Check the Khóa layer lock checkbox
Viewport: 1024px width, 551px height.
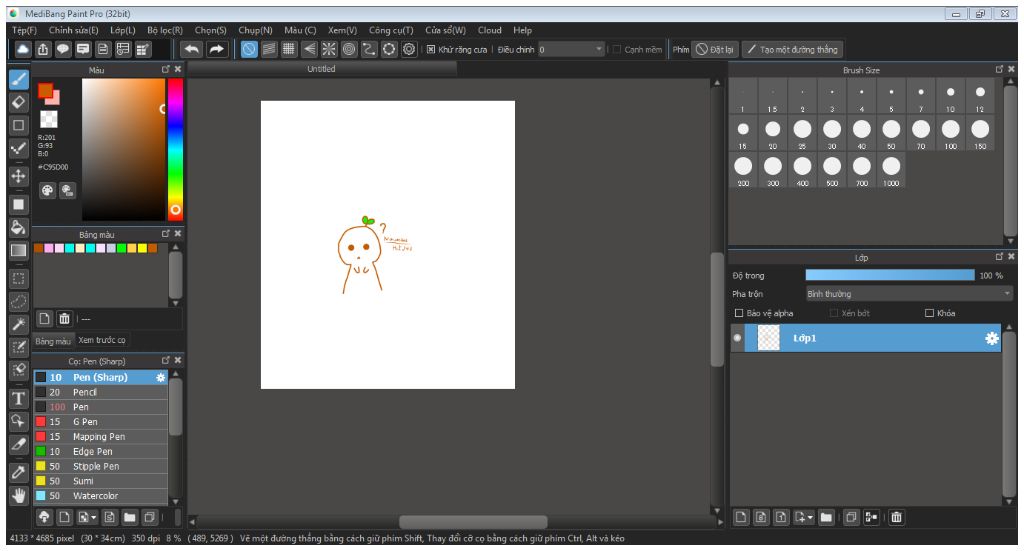(x=929, y=313)
